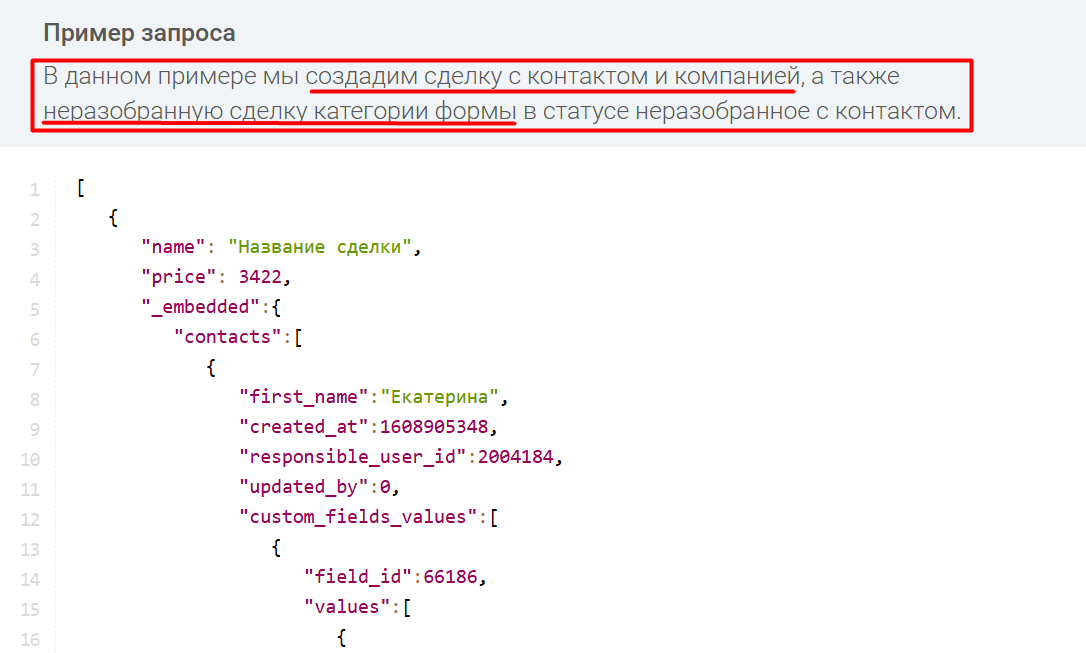Click the "name" key on line 3
Screen dimensions: 1086x653
point(174,246)
